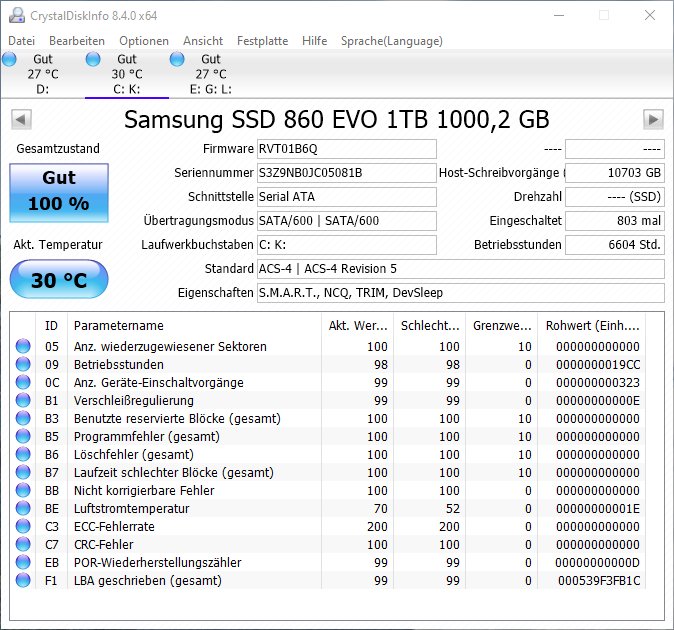Click the status orb for attribute 05
This screenshot has width=674, height=630.
[23, 346]
